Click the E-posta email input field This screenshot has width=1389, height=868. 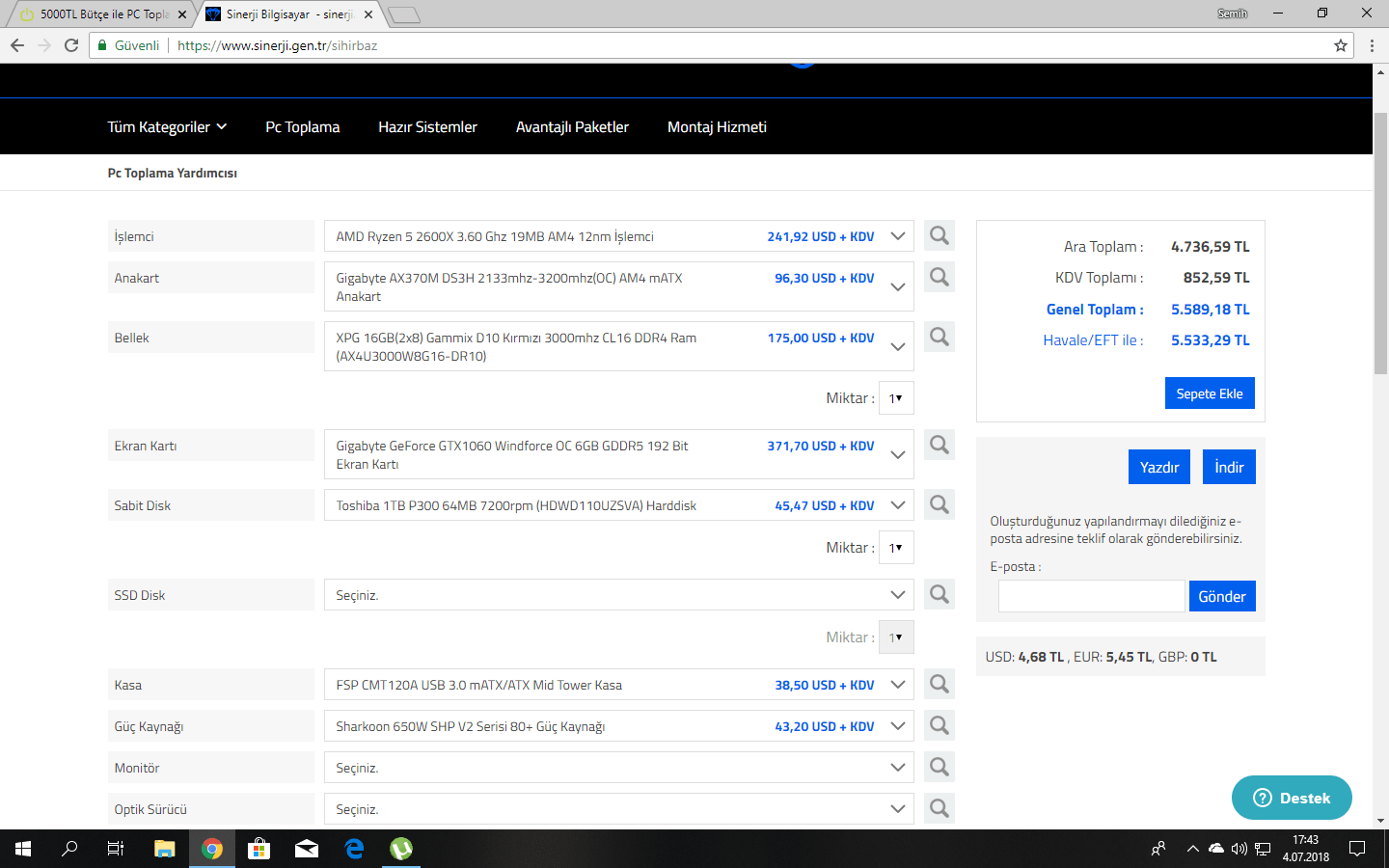pyautogui.click(x=1091, y=596)
